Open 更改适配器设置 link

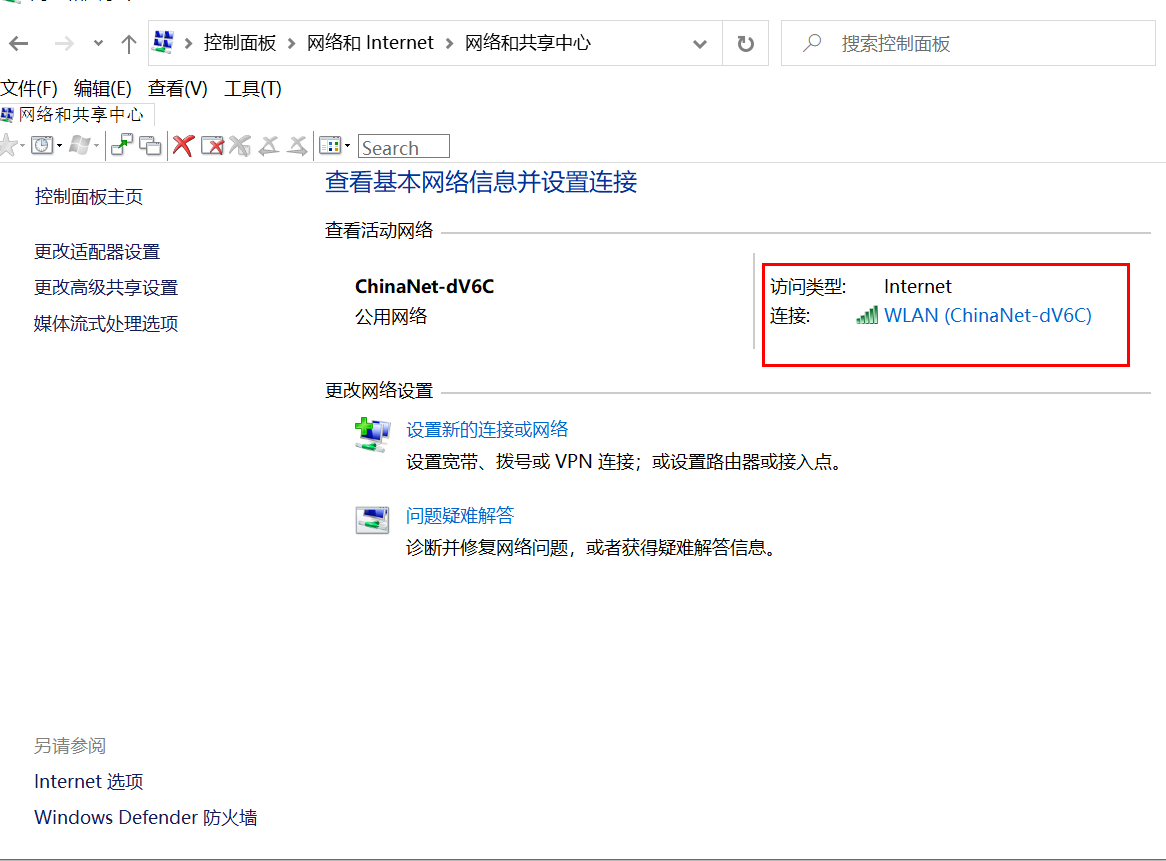[x=97, y=252]
